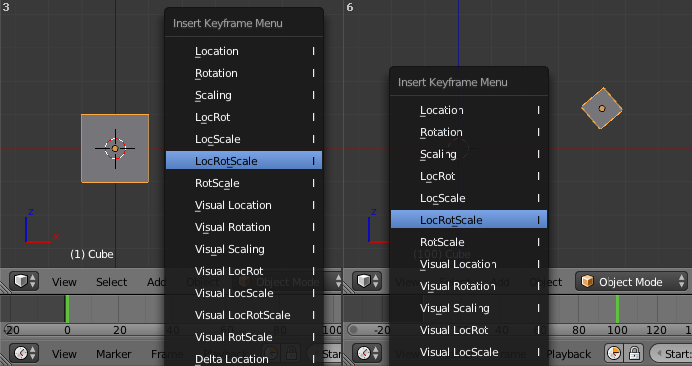Choose Scaling in right Insert Keyframe Menu
692x366 pixels.
coord(469,155)
